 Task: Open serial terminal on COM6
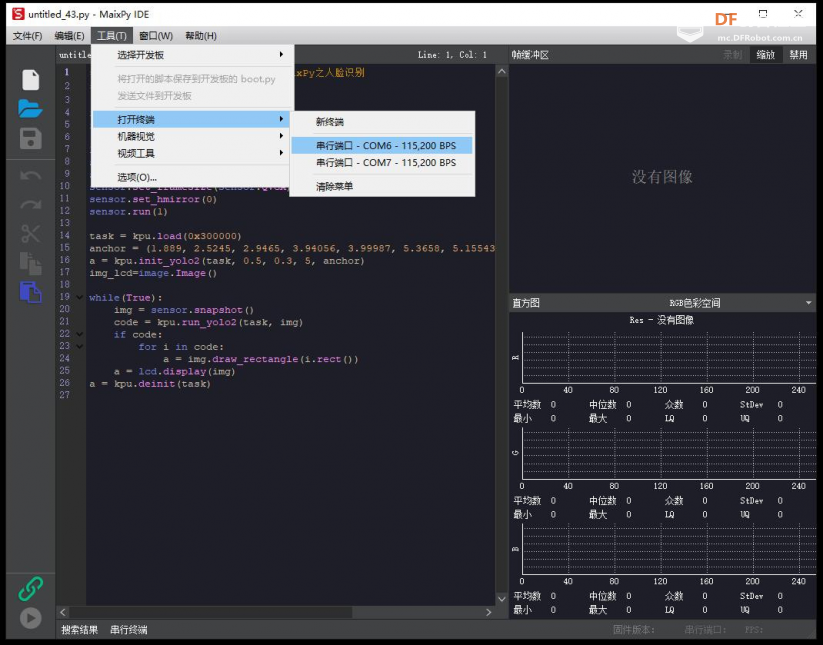(x=382, y=145)
